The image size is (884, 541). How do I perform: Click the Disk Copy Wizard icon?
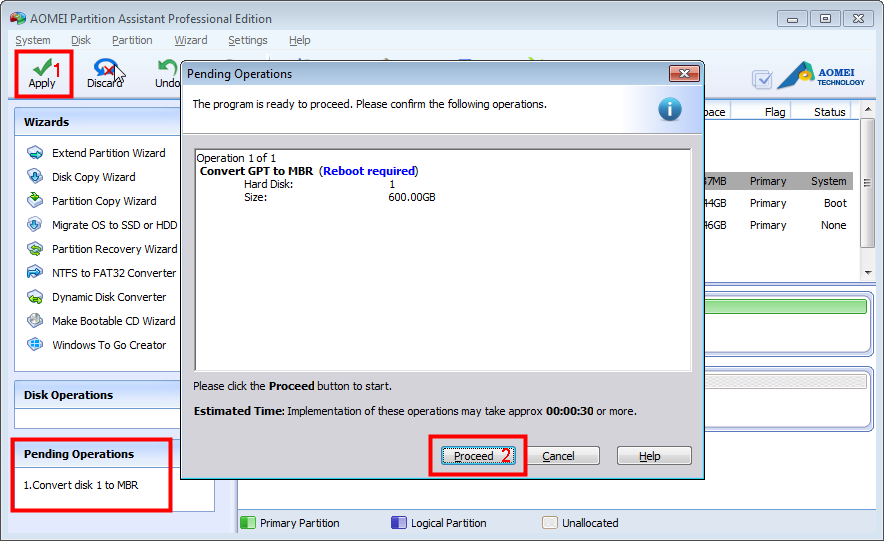[35, 176]
